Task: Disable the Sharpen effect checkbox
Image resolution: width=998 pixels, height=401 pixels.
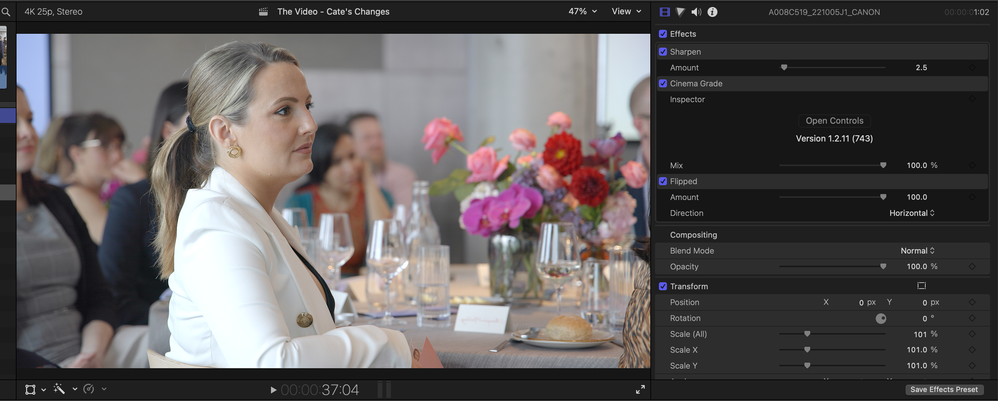Action: 663,51
